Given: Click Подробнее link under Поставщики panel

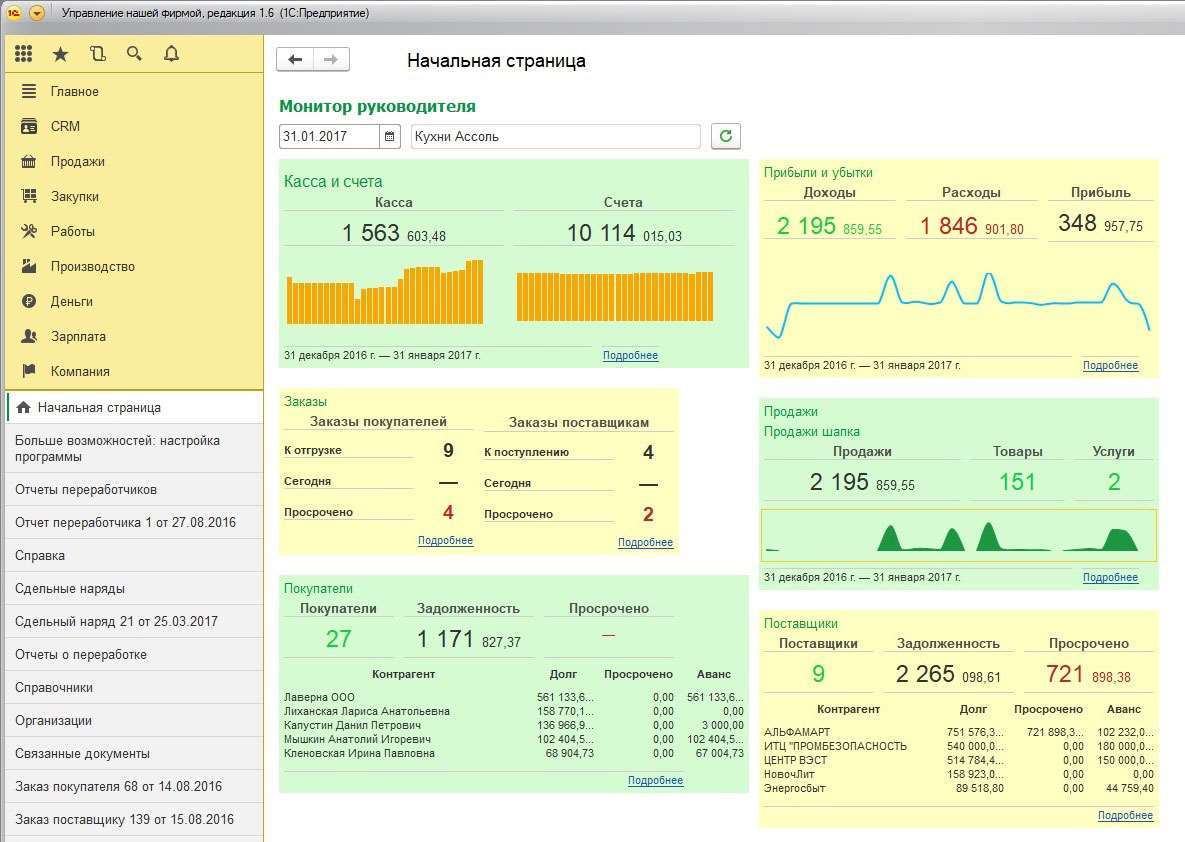Looking at the screenshot, I should 1125,815.
